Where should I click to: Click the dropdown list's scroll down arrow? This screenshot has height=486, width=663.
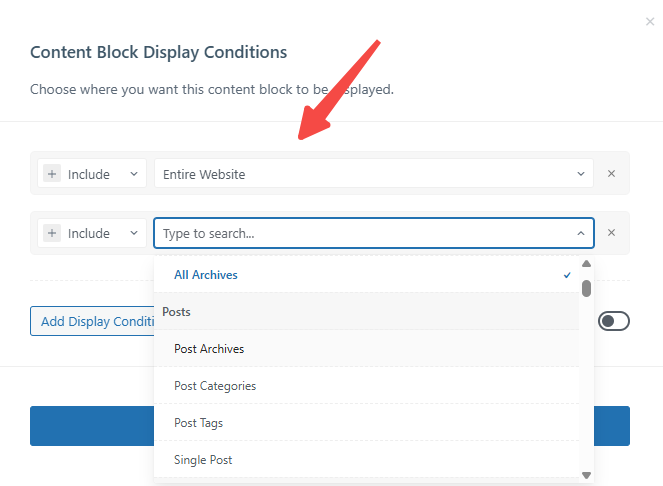tap(586, 475)
